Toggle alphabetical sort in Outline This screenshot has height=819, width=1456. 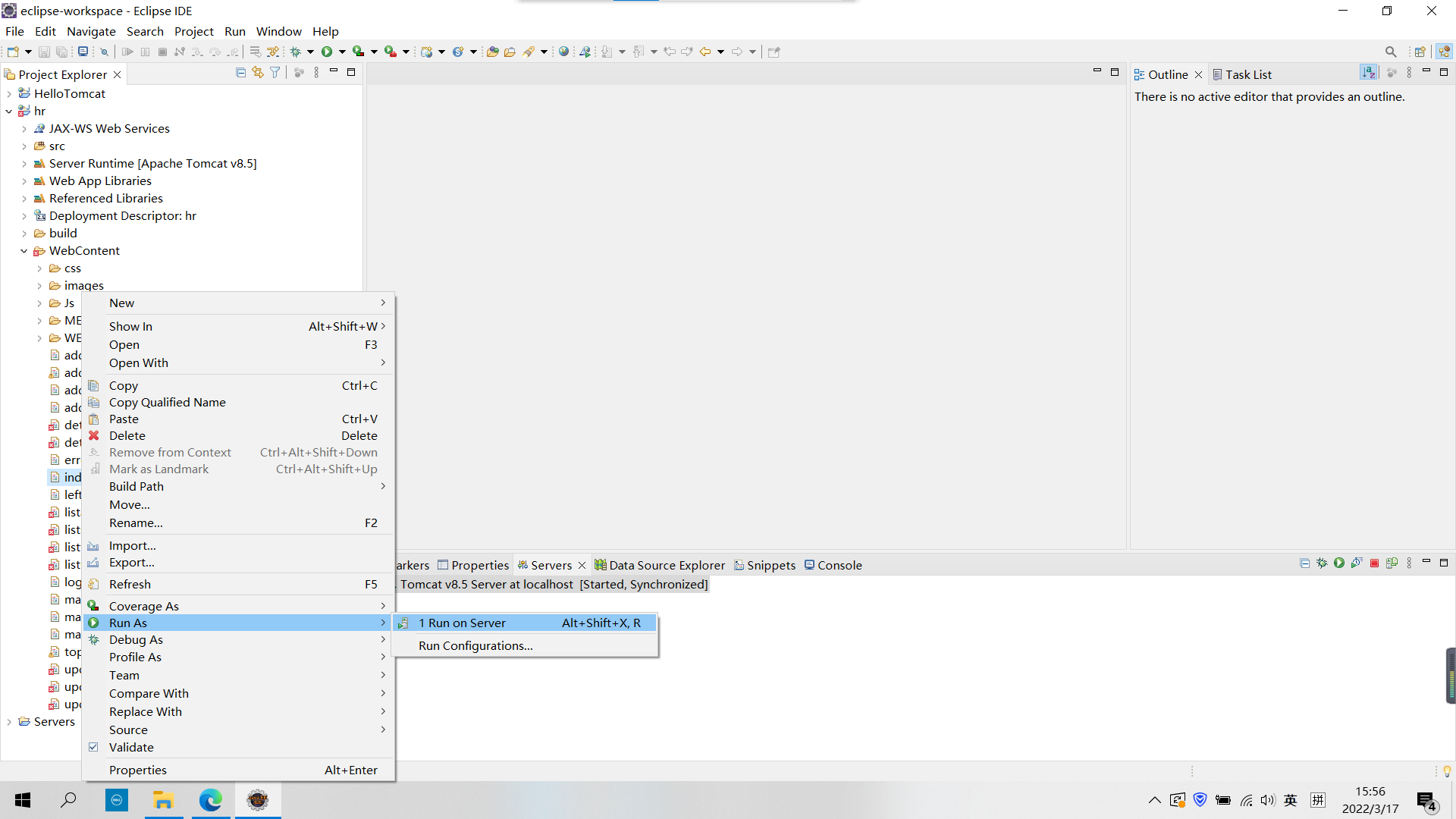(1368, 73)
